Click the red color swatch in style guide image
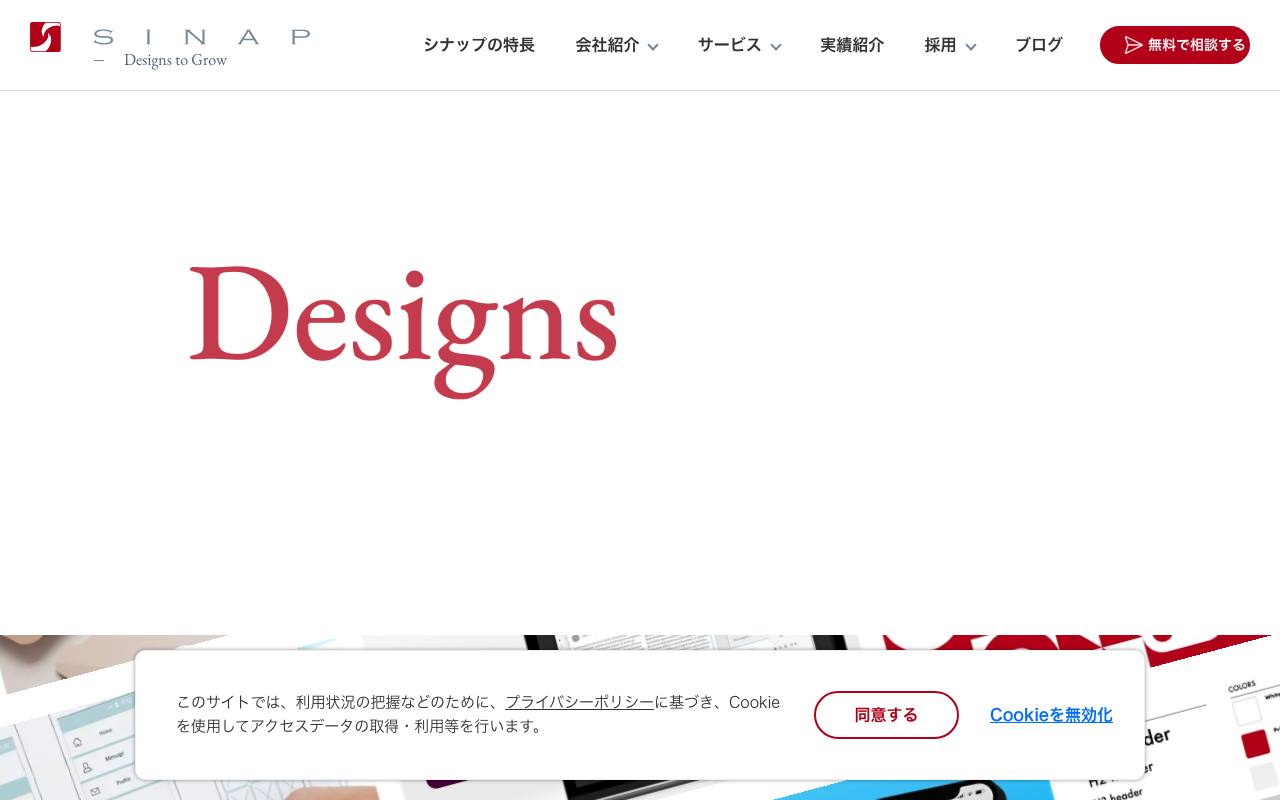Image resolution: width=1280 pixels, height=800 pixels. tap(1256, 744)
